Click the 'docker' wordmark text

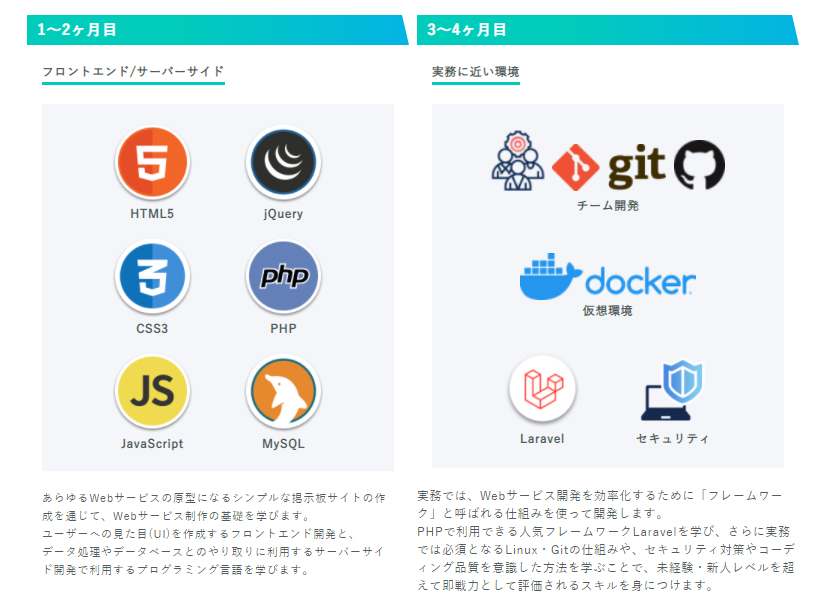coord(640,281)
